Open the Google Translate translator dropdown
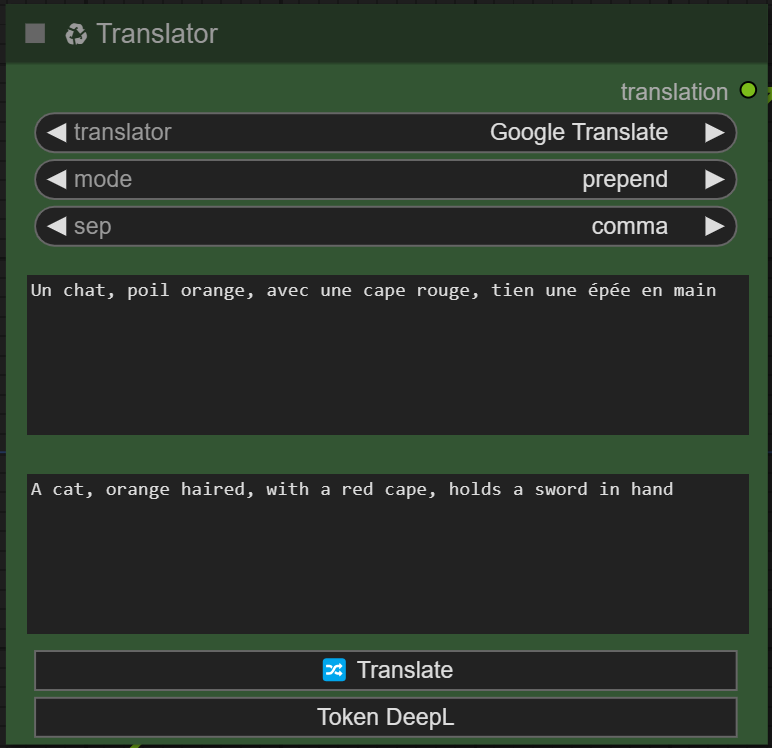 pyautogui.click(x=578, y=132)
